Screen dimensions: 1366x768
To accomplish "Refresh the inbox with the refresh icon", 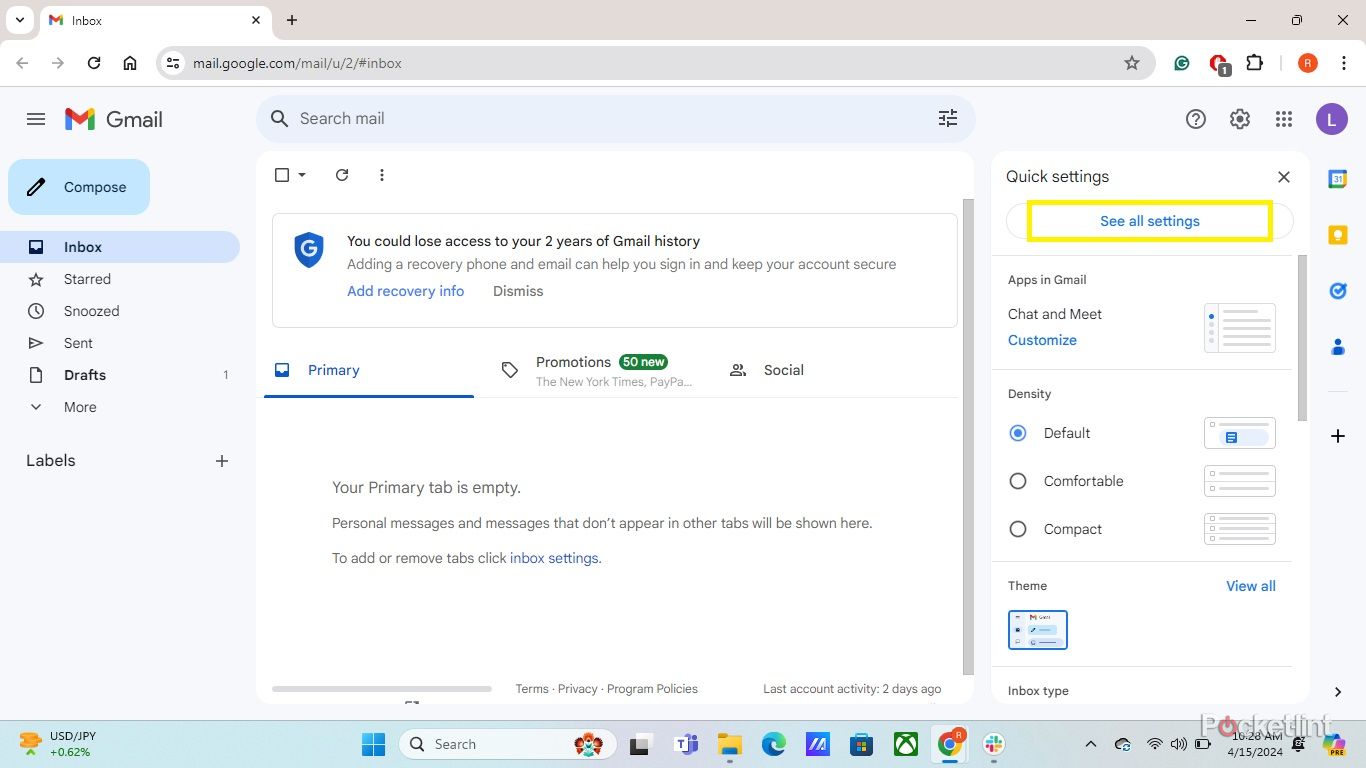I will pyautogui.click(x=342, y=175).
